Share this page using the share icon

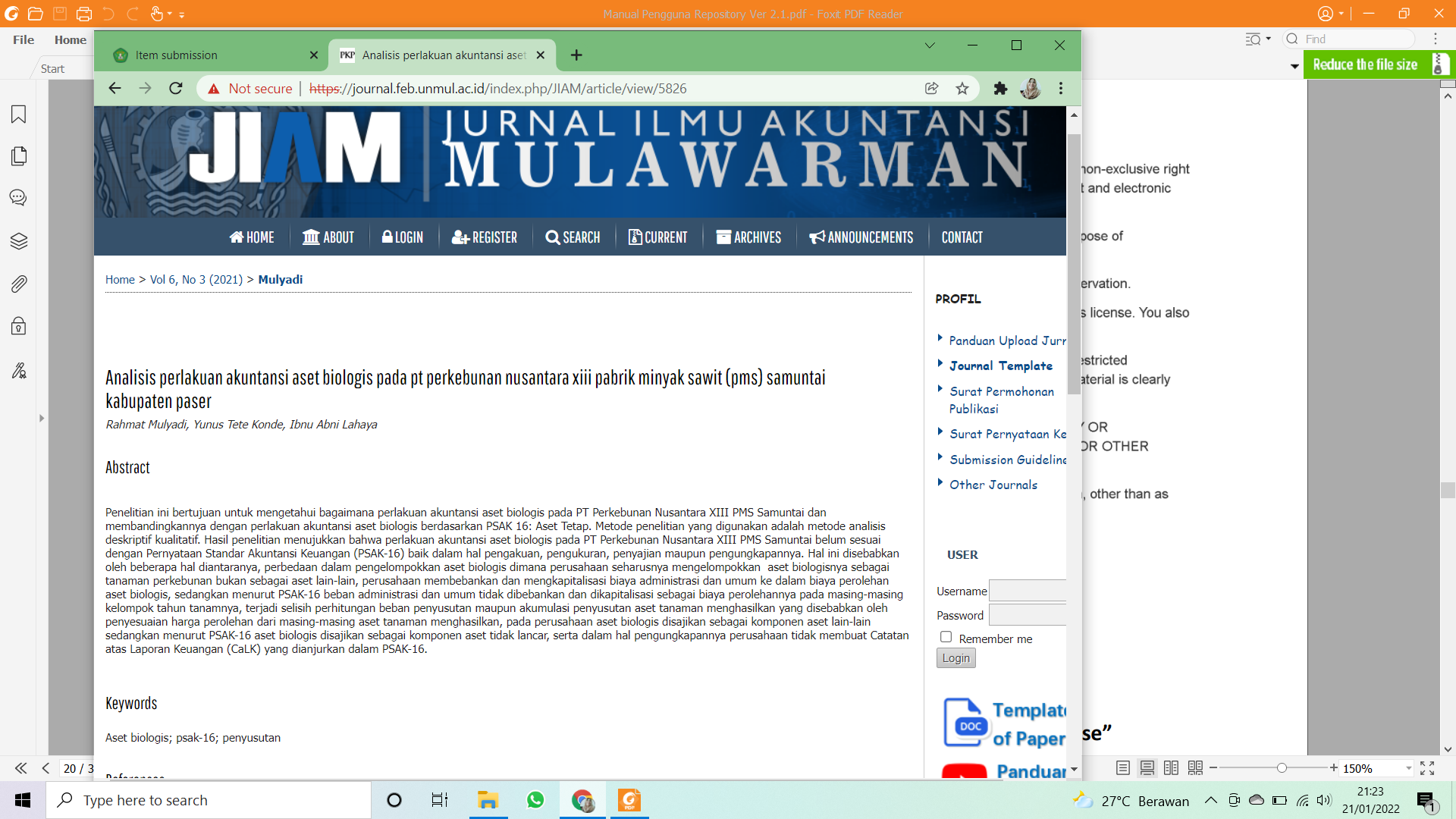(x=932, y=89)
